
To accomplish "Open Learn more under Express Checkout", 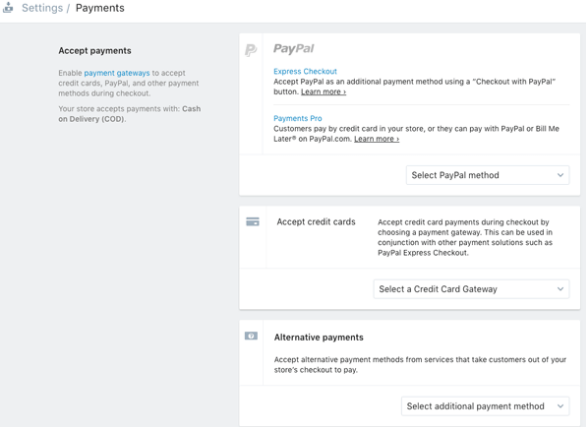I will pos(323,92).
